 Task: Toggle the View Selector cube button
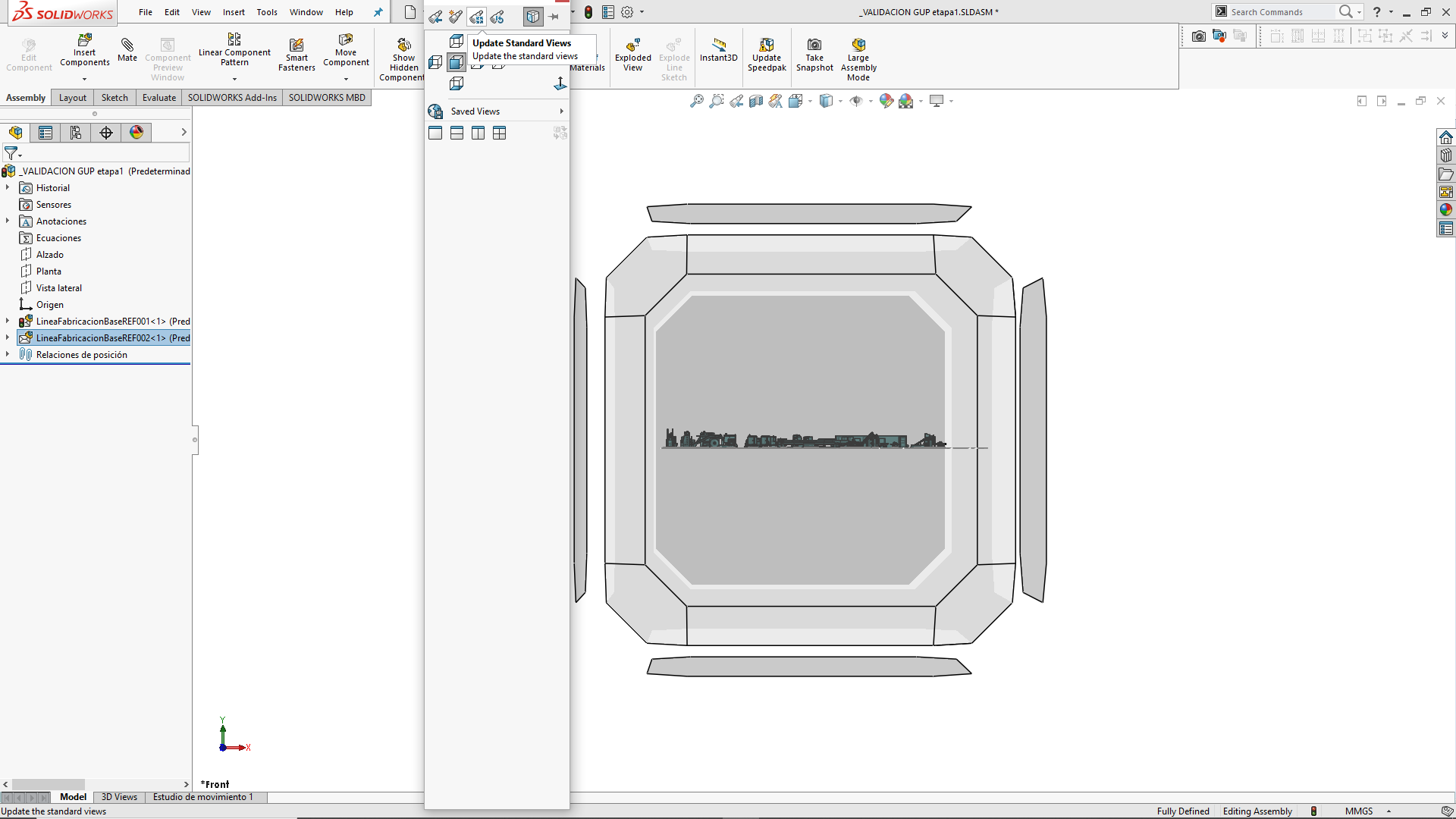coord(534,17)
